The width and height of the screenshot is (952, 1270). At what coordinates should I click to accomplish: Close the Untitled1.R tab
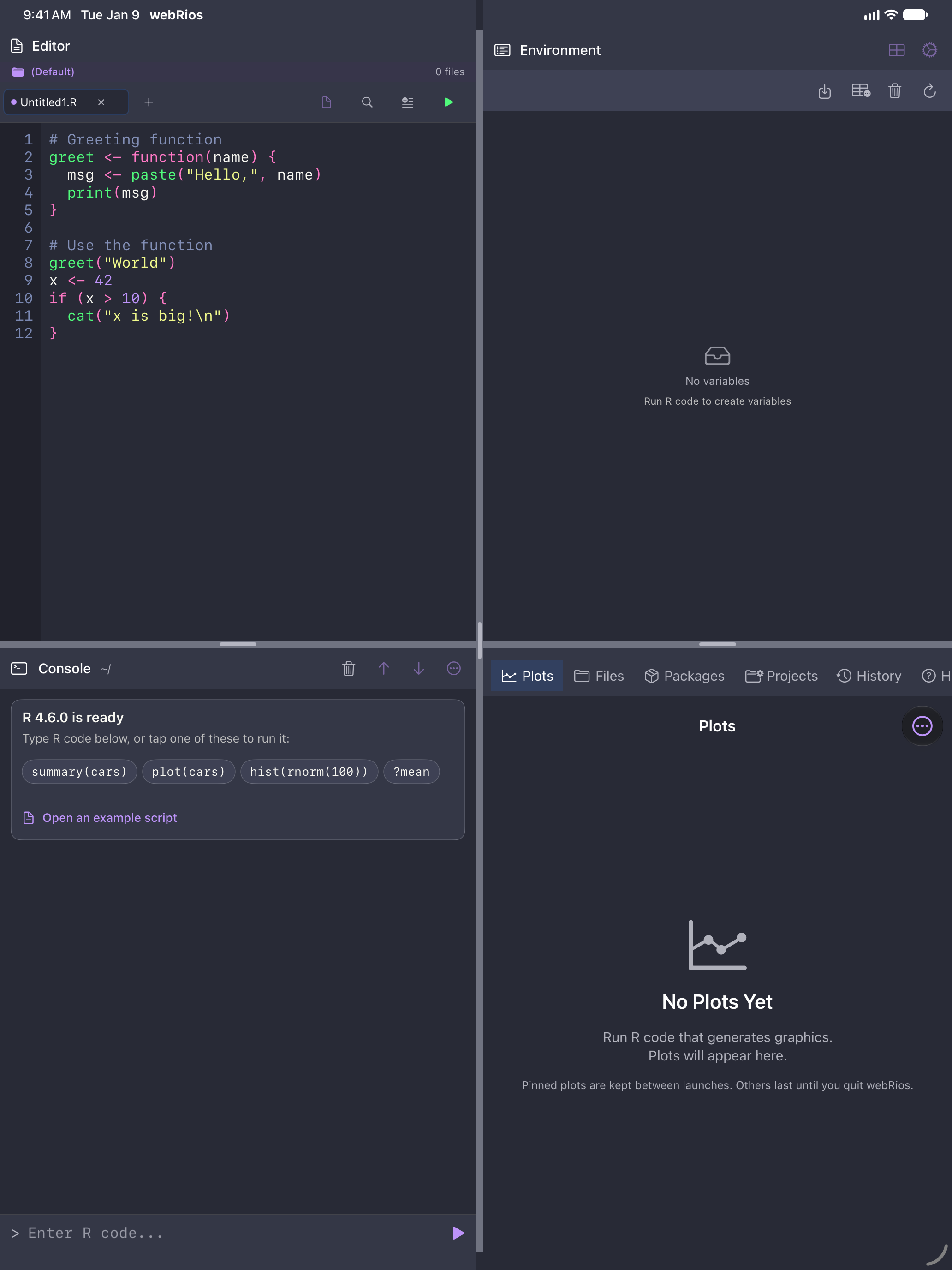pos(101,102)
